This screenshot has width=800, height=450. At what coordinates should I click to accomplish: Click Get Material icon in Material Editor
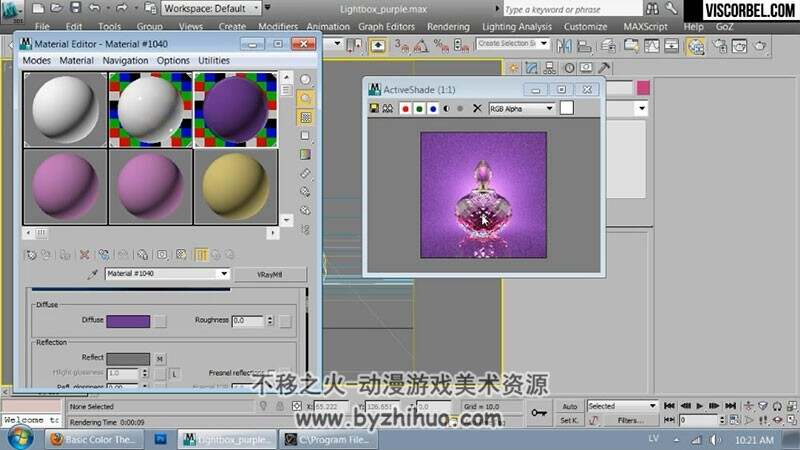pyautogui.click(x=31, y=255)
